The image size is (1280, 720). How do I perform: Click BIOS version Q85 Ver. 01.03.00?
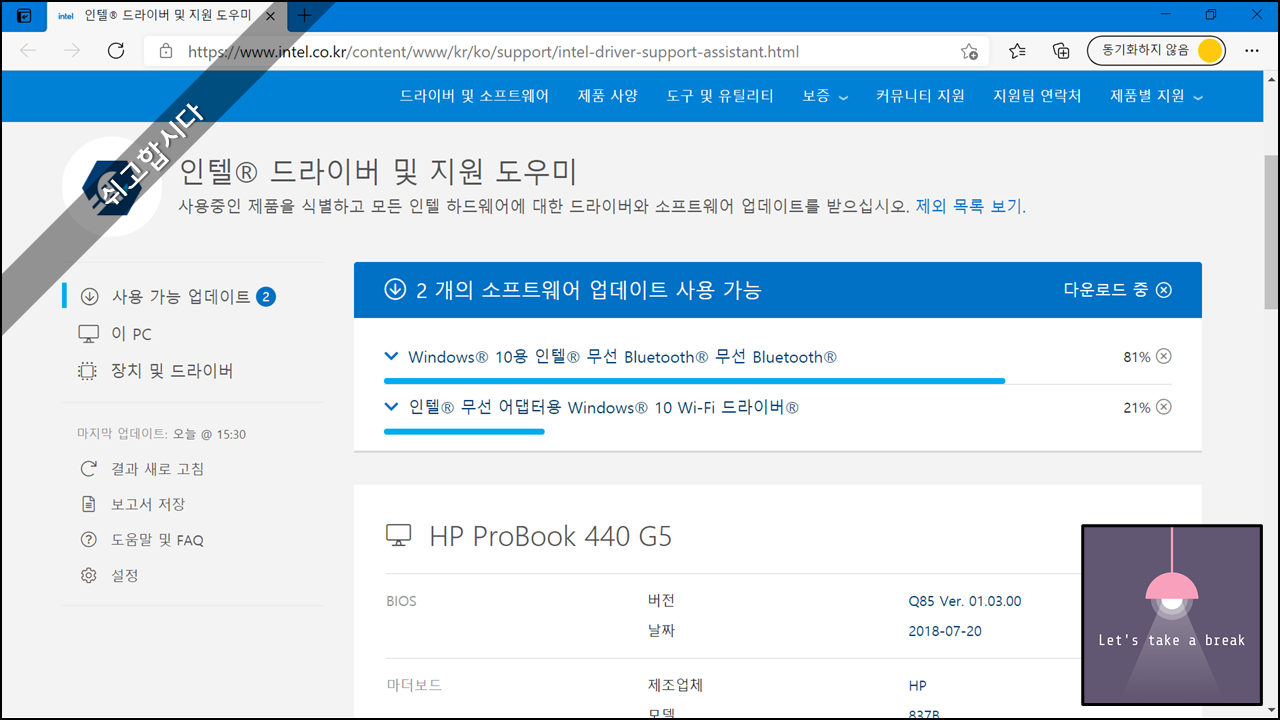(965, 601)
